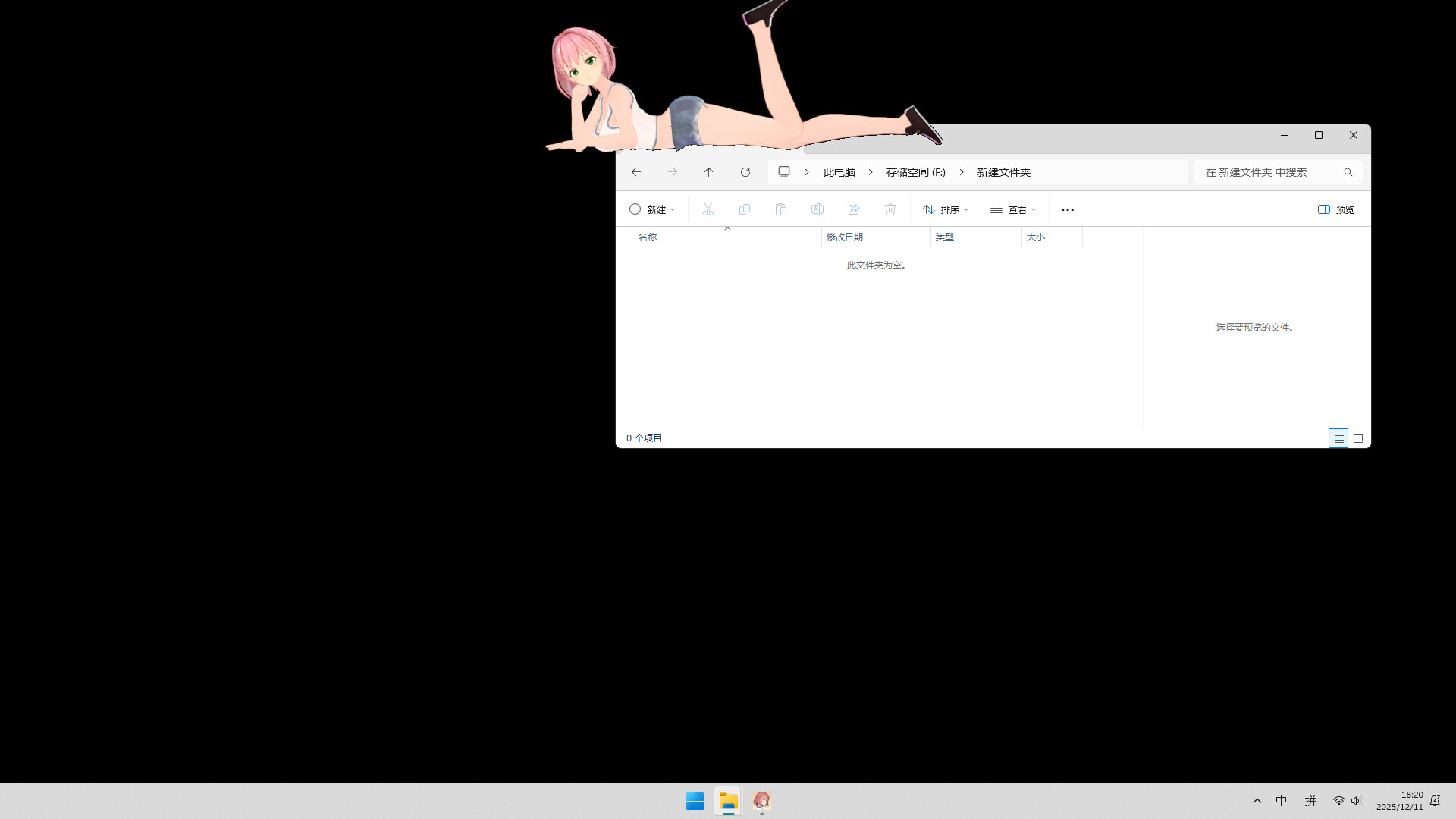Click the Rename icon

point(817,209)
